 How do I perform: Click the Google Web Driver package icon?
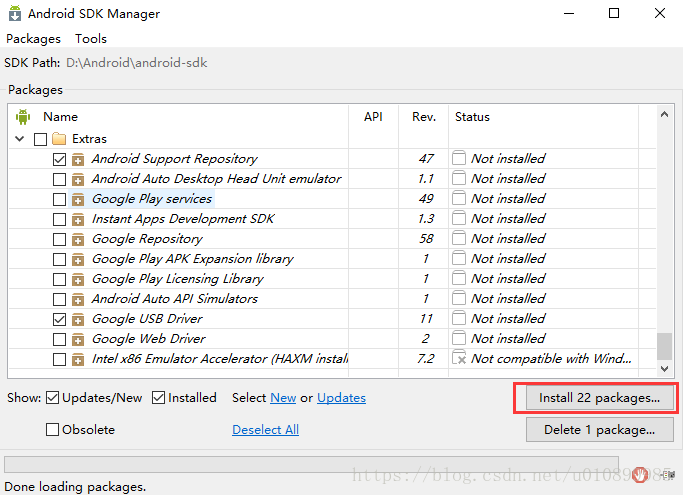[78, 339]
